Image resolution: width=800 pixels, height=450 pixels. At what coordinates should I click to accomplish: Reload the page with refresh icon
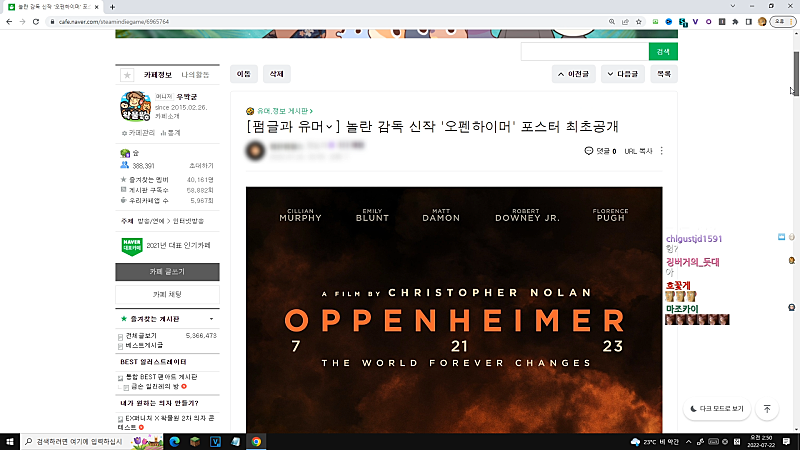tap(36, 22)
